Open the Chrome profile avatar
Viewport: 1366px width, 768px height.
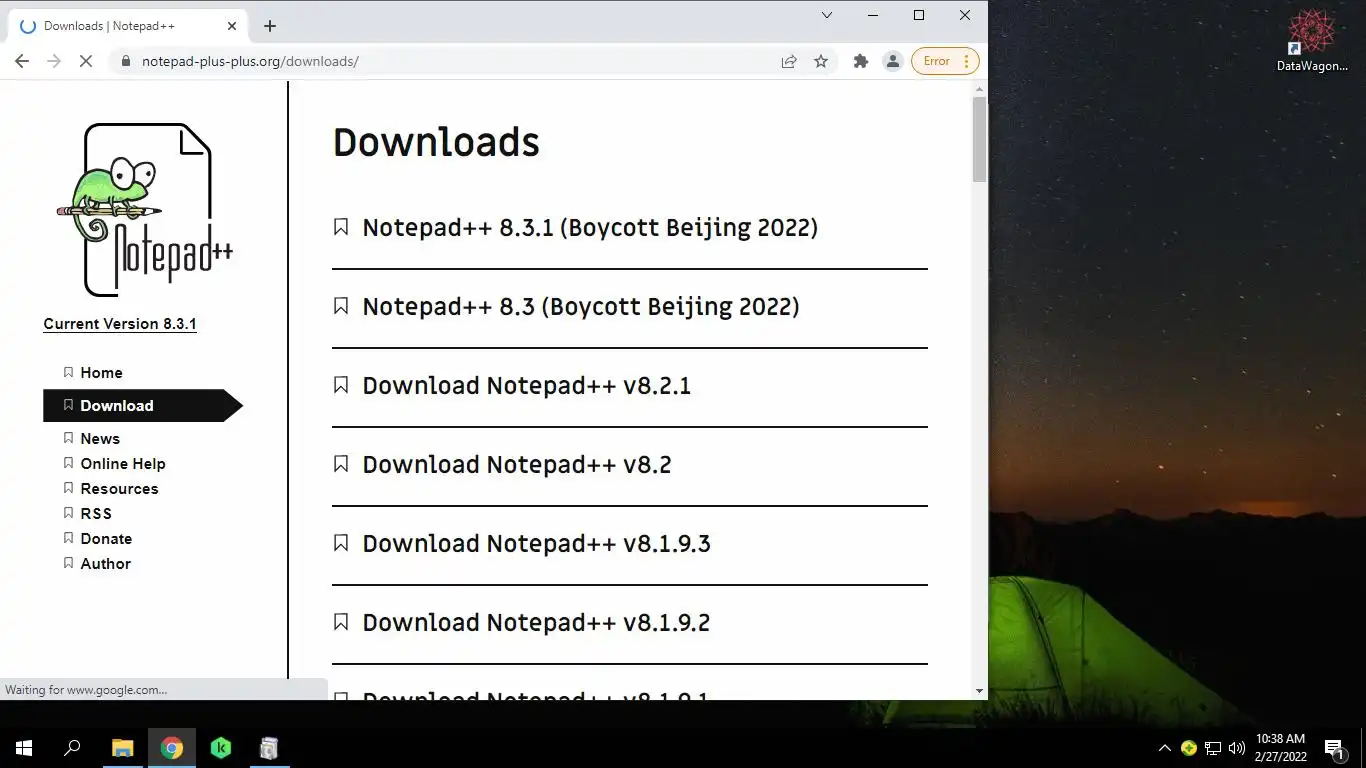tap(893, 61)
